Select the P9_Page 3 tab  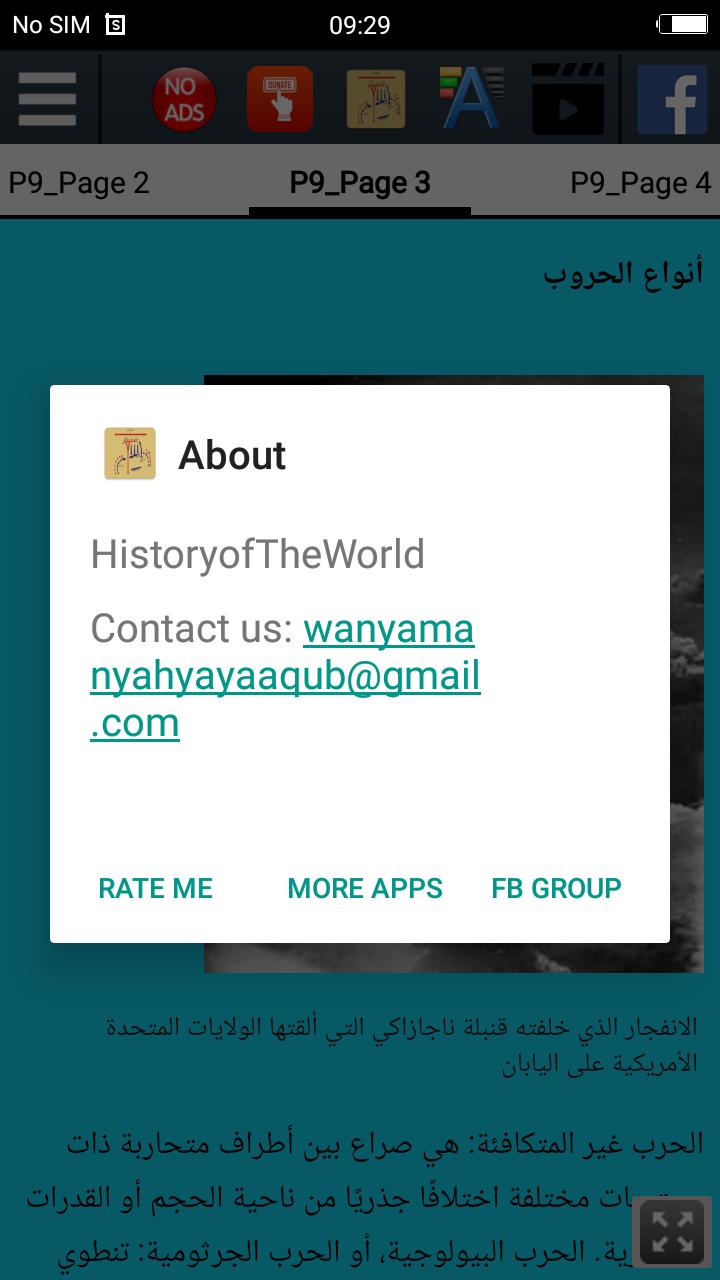pos(360,183)
